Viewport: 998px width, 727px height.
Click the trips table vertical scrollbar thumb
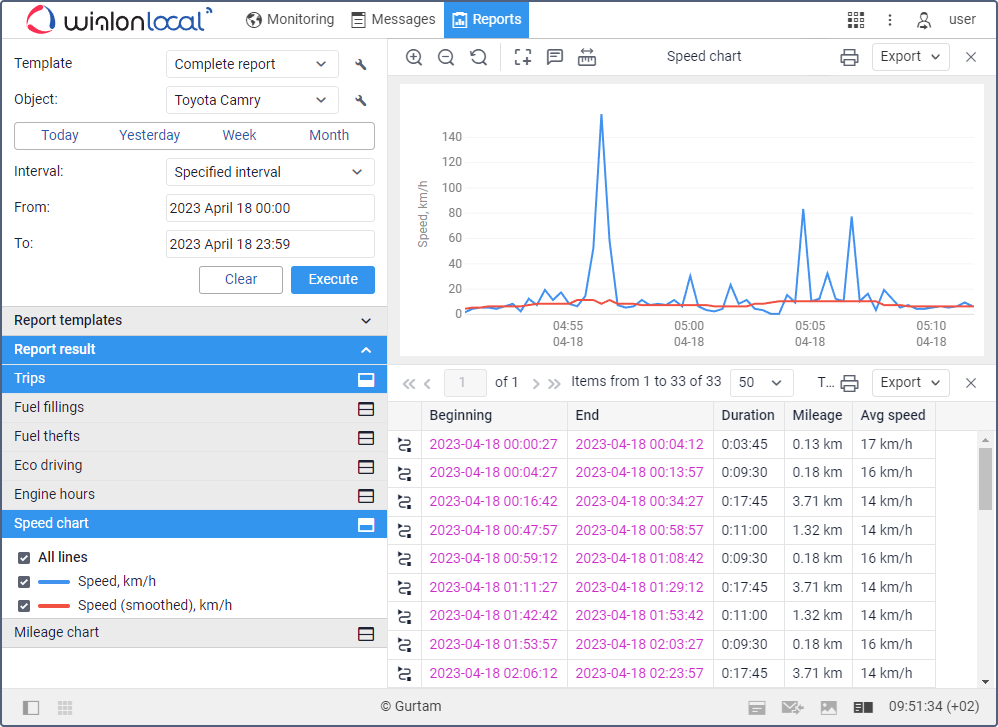click(985, 479)
